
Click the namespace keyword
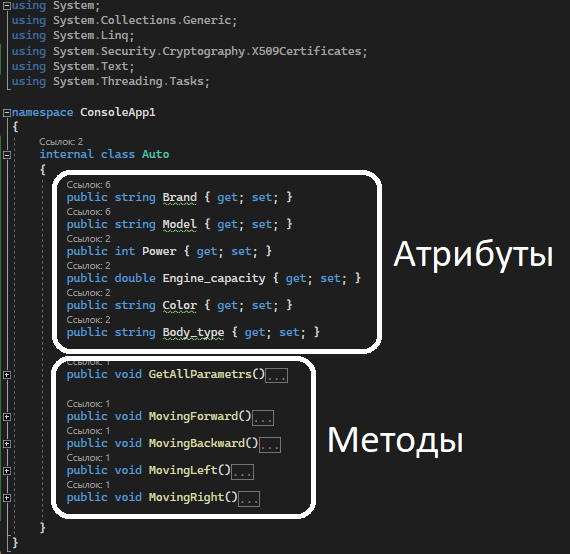(x=43, y=112)
